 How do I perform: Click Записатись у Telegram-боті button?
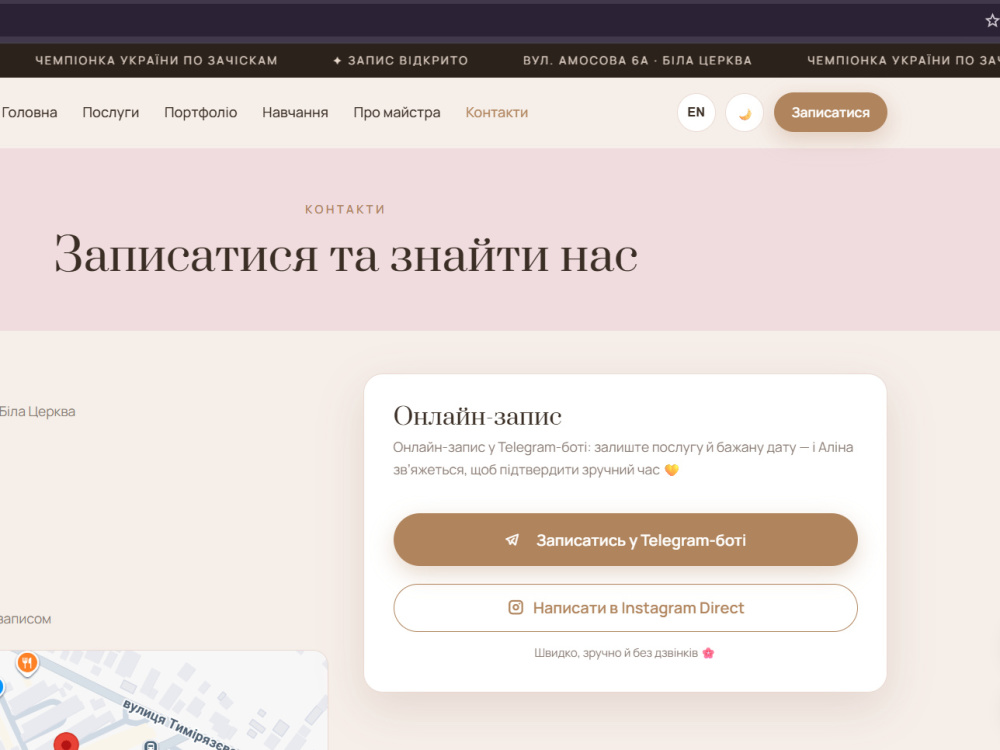[x=625, y=540]
